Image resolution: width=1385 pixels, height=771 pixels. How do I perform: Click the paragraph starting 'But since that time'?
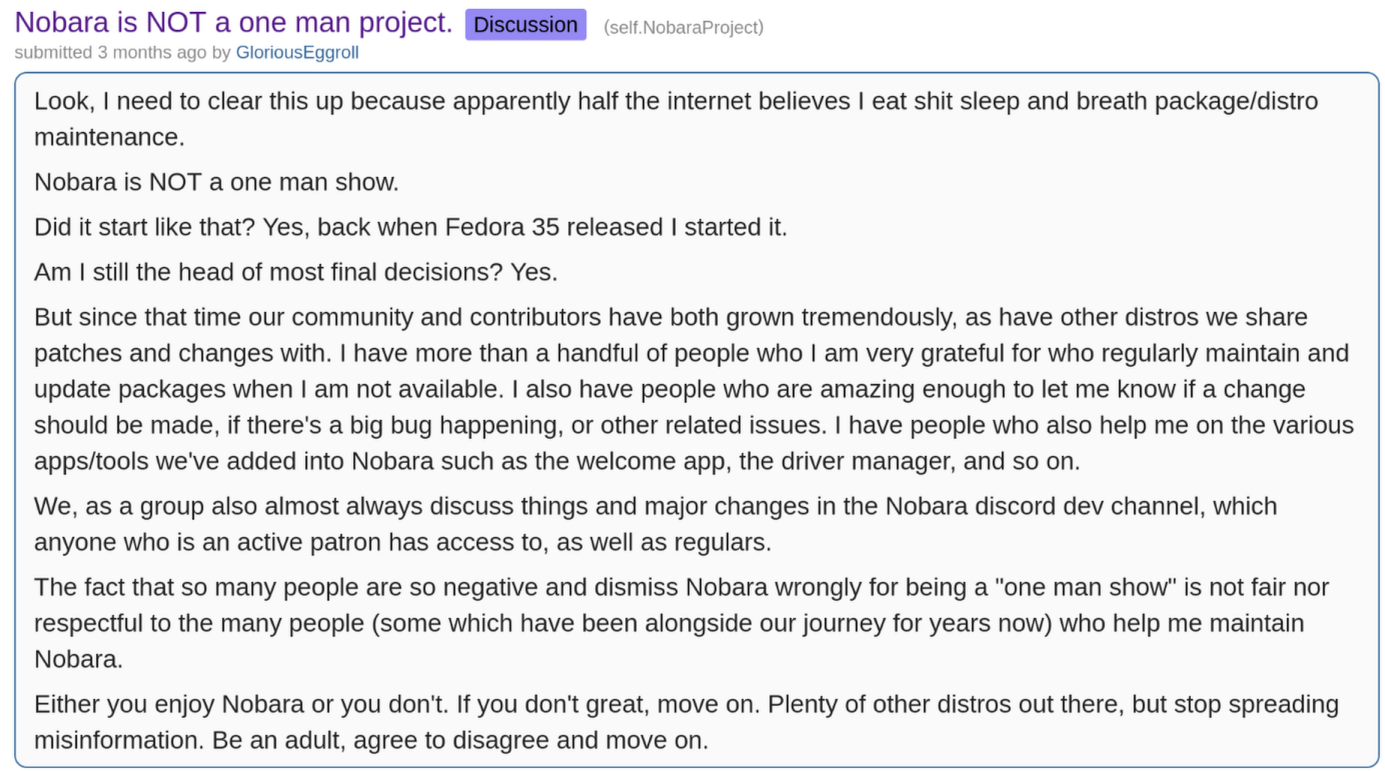coord(694,389)
